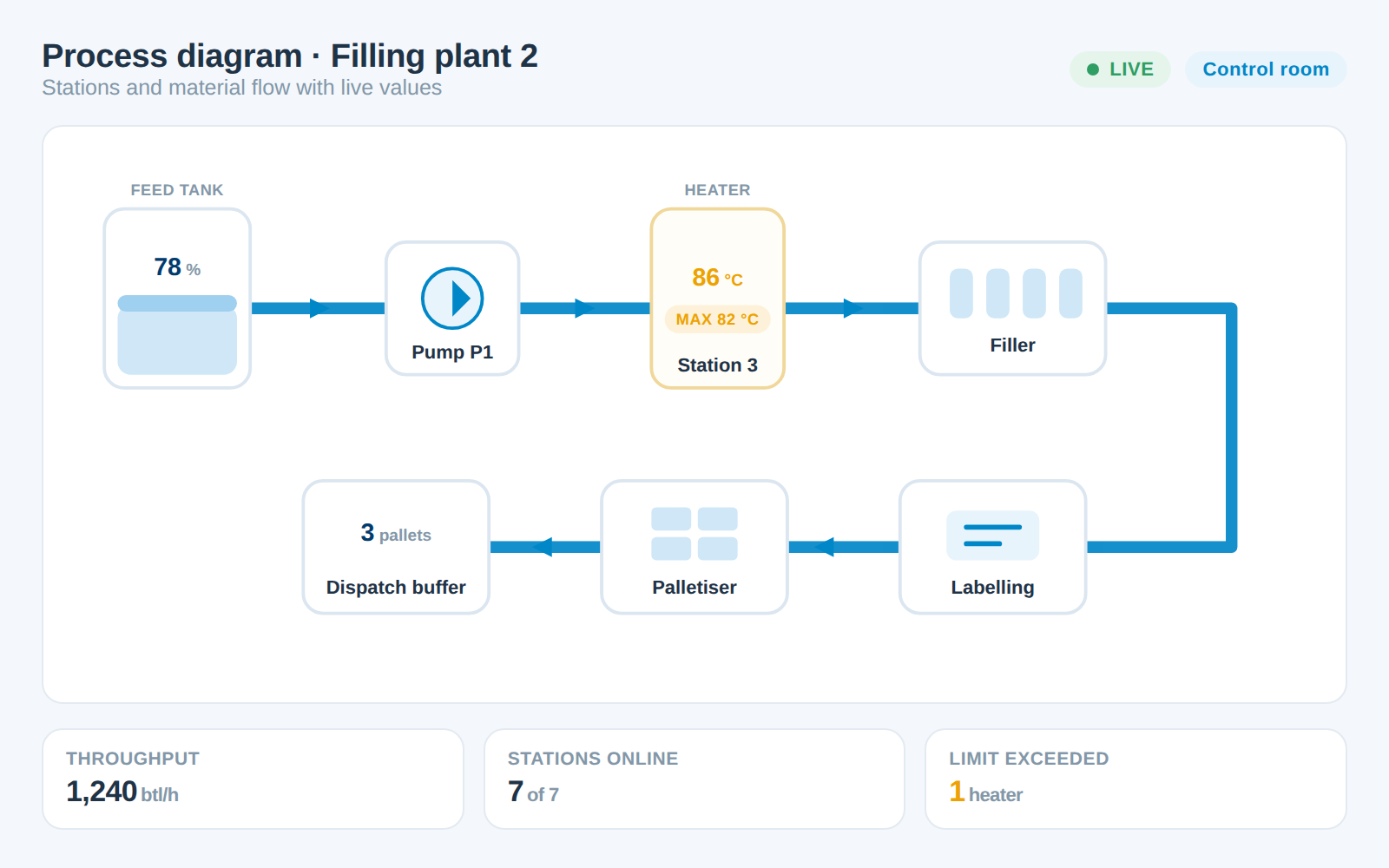Click the 86 °C heater temperature value
Screen dimensions: 1389x868
coord(718,278)
